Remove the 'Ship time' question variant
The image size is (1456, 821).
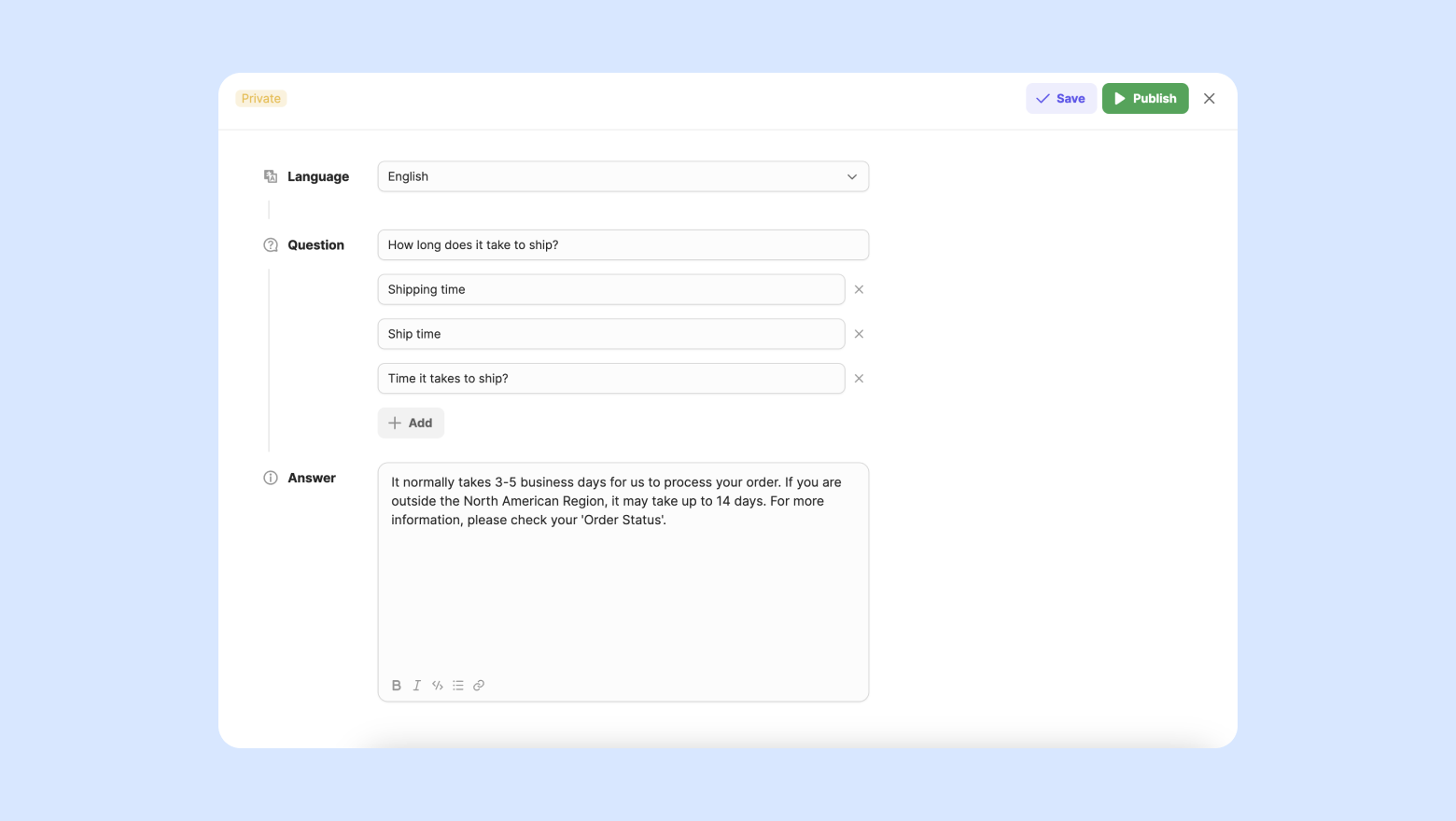[859, 334]
